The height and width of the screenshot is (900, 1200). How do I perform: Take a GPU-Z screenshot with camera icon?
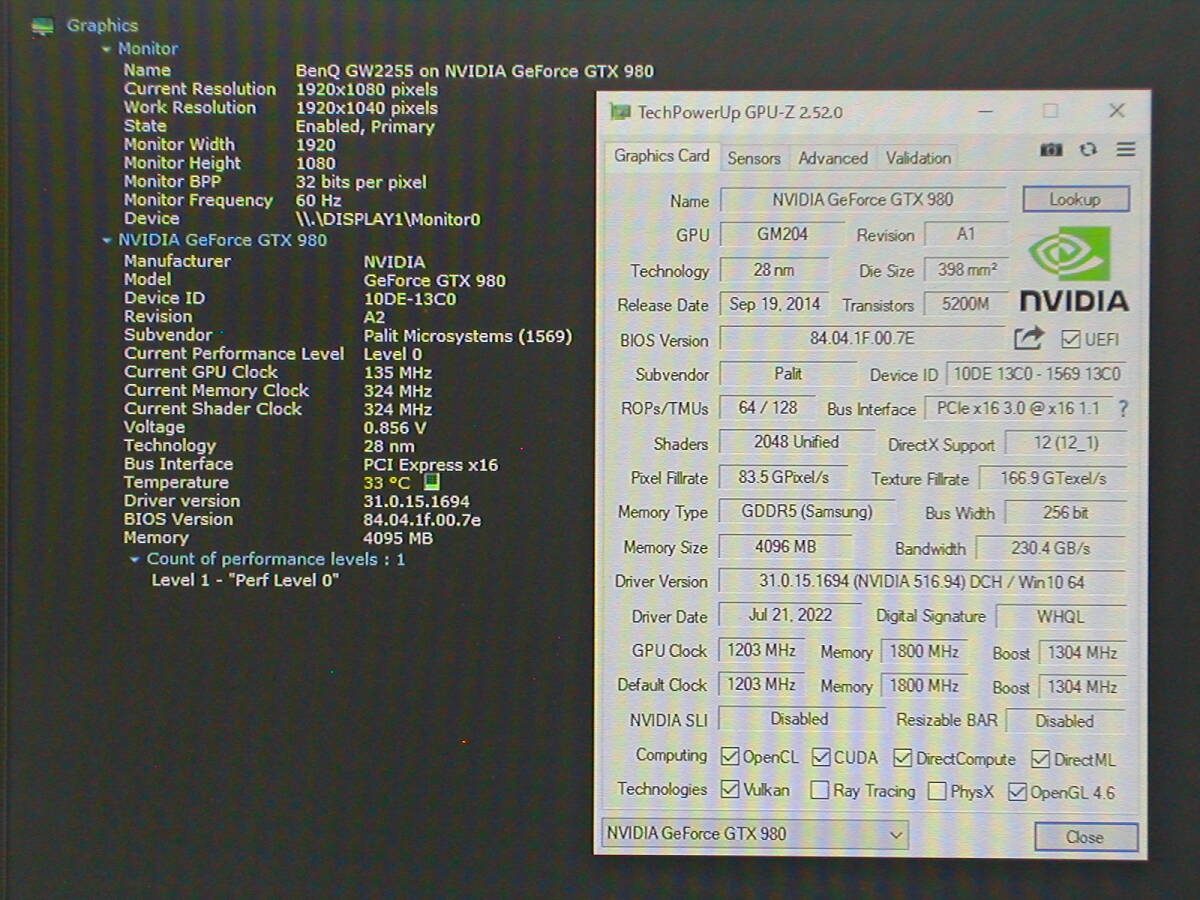coord(1051,150)
